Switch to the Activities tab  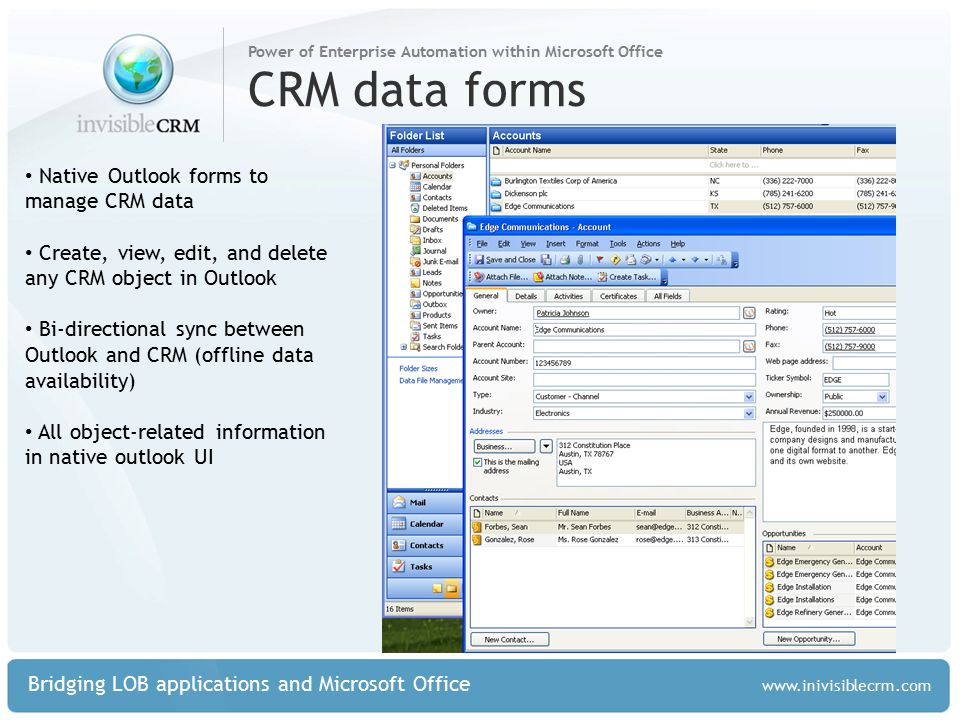point(568,296)
